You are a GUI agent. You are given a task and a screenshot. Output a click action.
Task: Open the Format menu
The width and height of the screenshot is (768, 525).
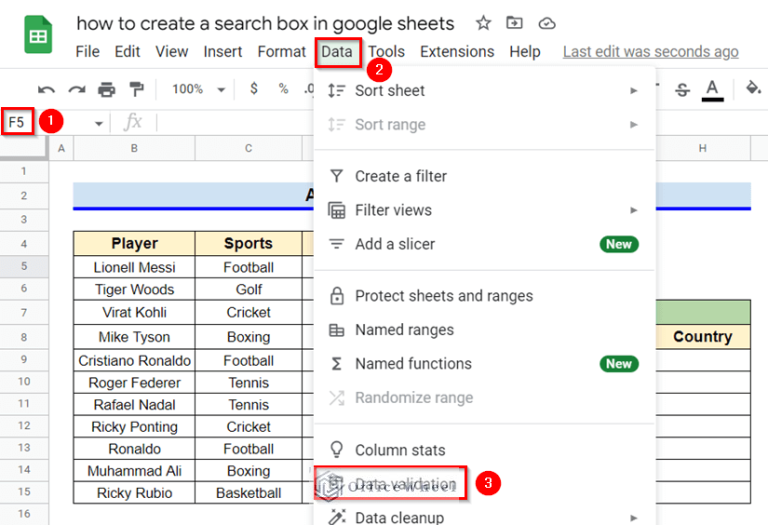(x=282, y=51)
